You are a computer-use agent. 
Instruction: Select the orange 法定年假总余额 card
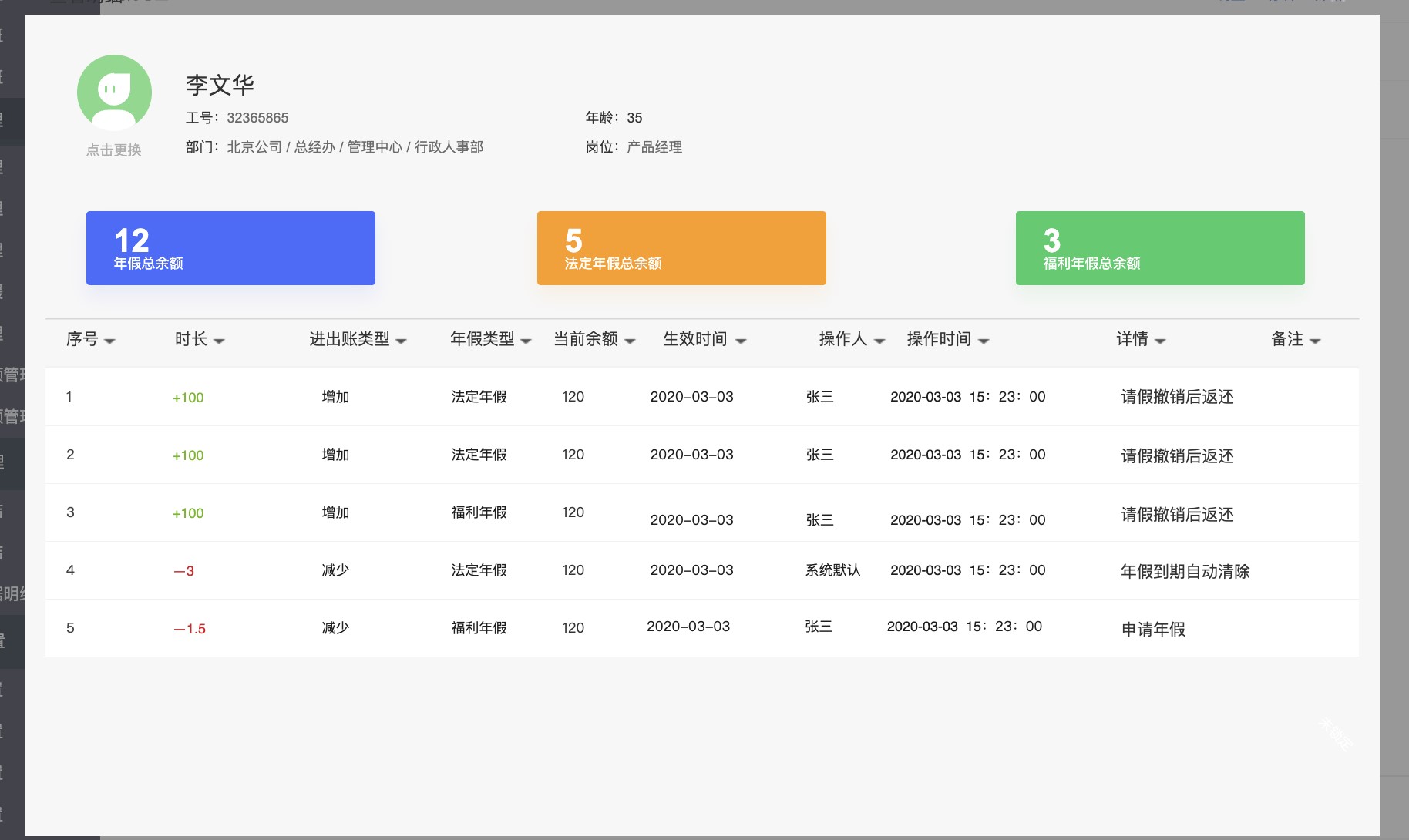point(681,248)
